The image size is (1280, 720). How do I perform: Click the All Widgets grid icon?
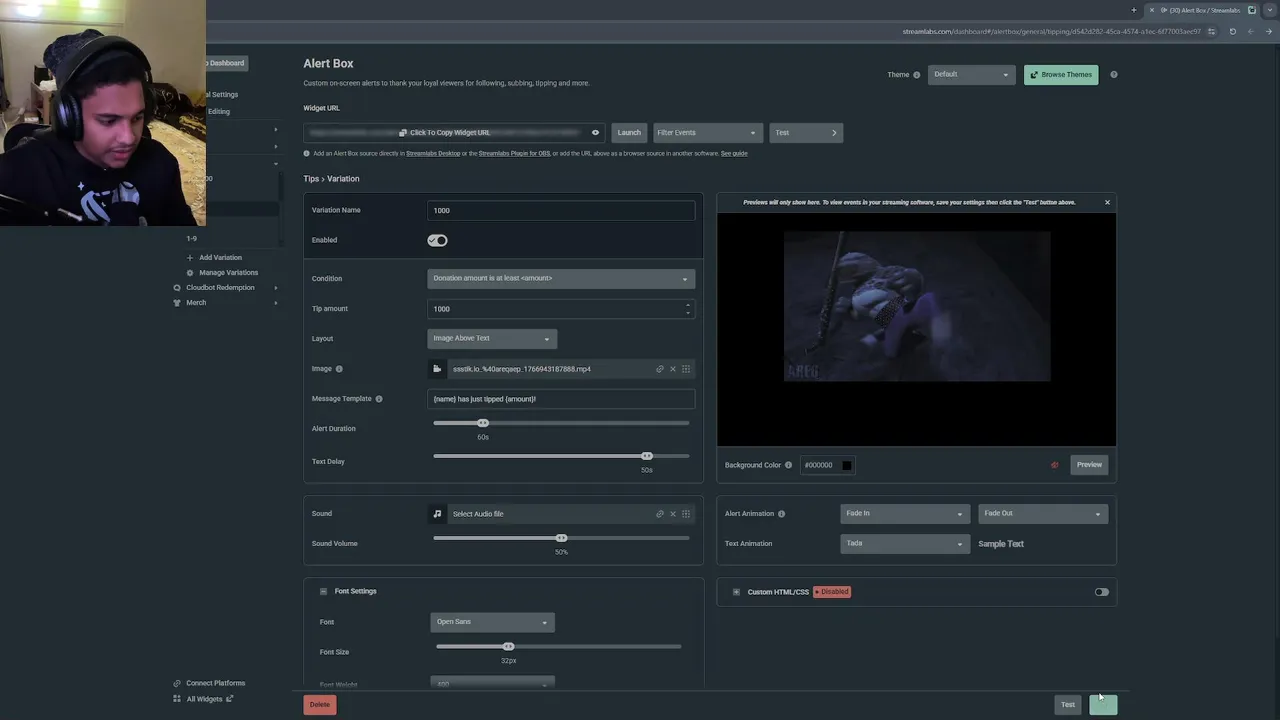[177, 699]
